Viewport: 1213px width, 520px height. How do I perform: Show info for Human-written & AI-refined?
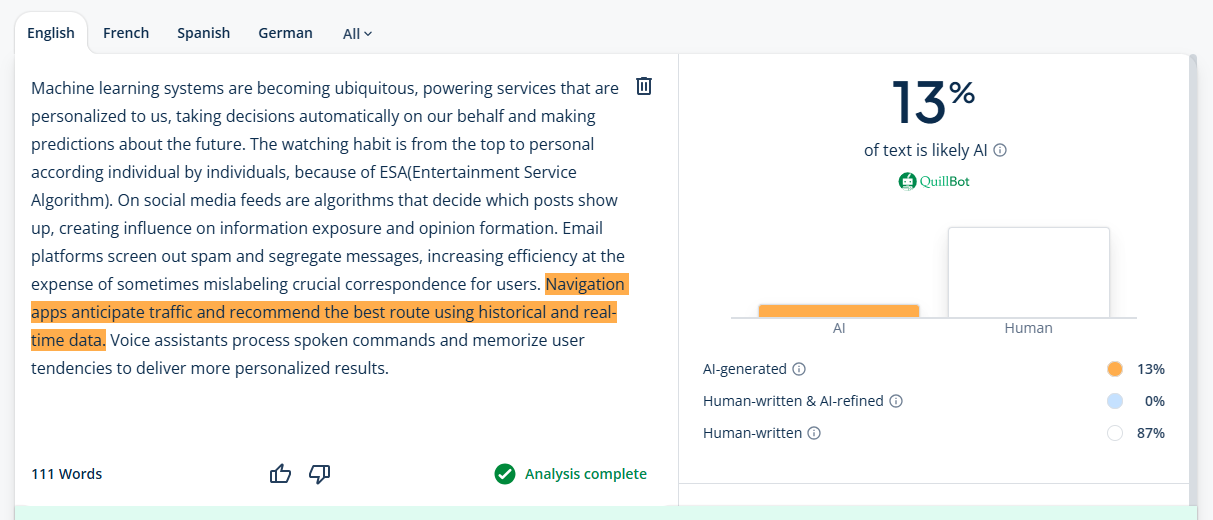896,401
